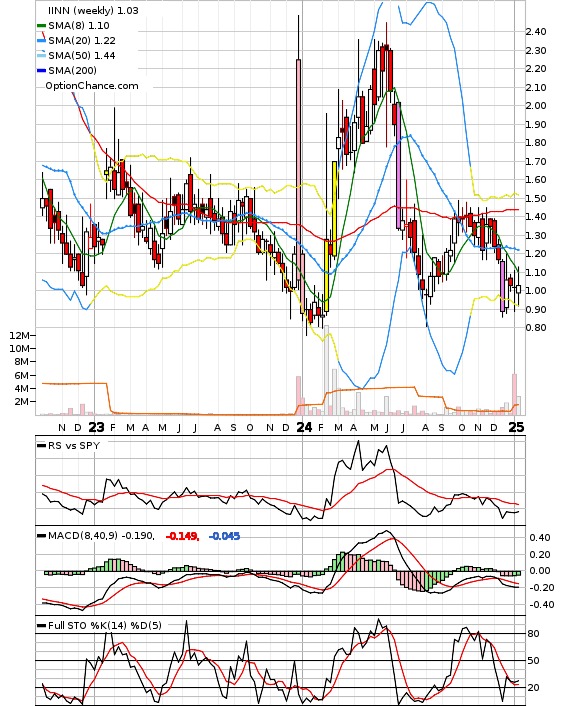Click the green SMA(8) legend color swatch
This screenshot has width=566, height=706.
(x=41, y=26)
